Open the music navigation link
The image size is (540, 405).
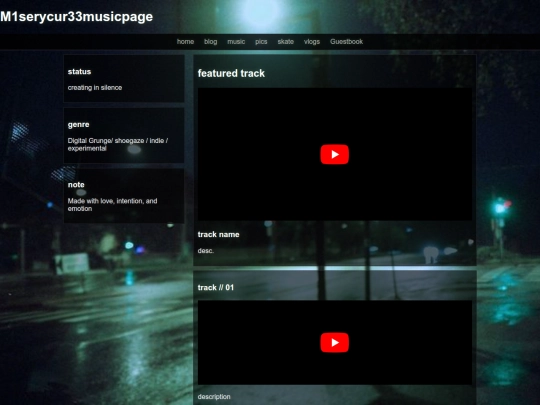tap(236, 42)
